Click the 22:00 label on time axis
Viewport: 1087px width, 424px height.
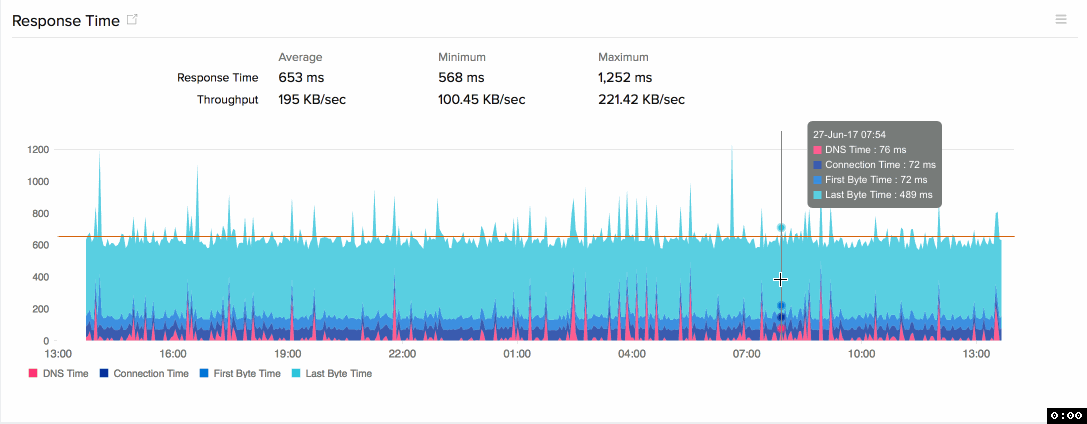coord(402,354)
